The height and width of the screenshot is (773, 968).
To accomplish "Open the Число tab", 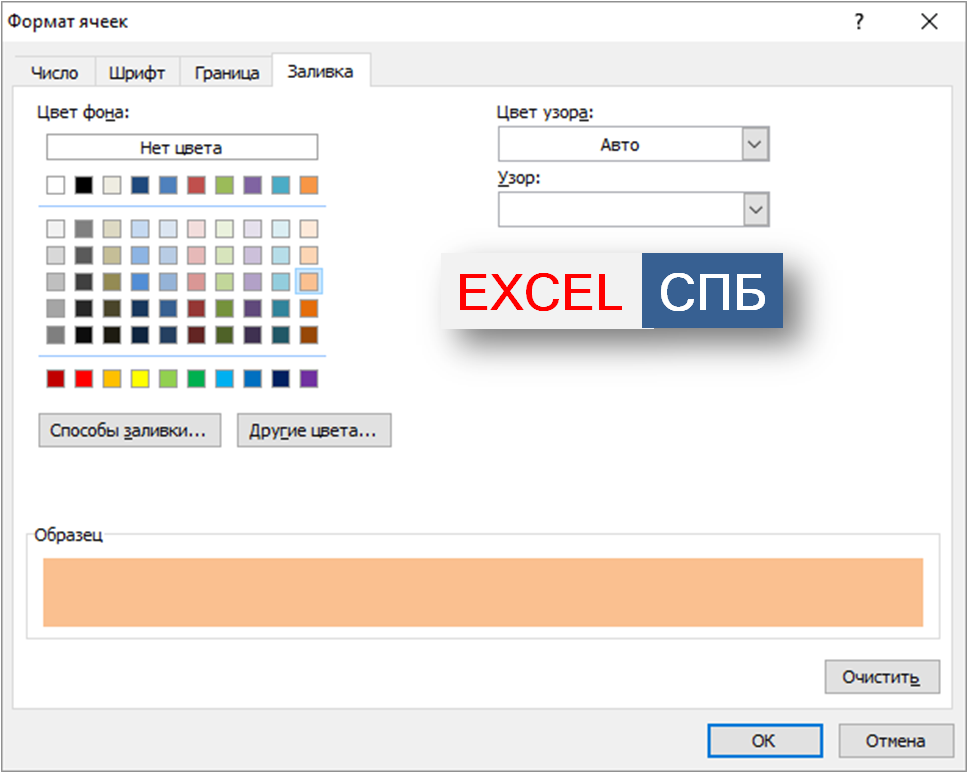I will point(54,73).
